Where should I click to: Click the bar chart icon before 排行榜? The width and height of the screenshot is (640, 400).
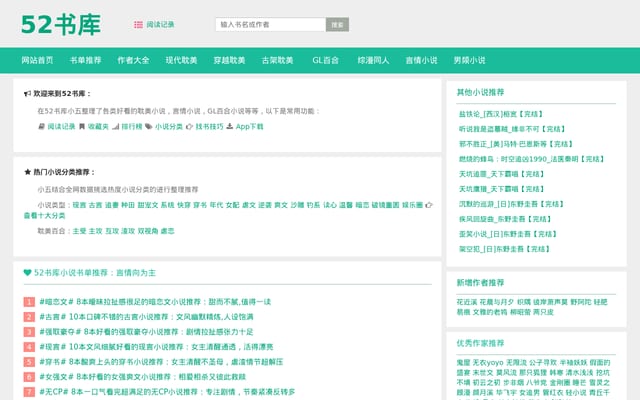(116, 127)
